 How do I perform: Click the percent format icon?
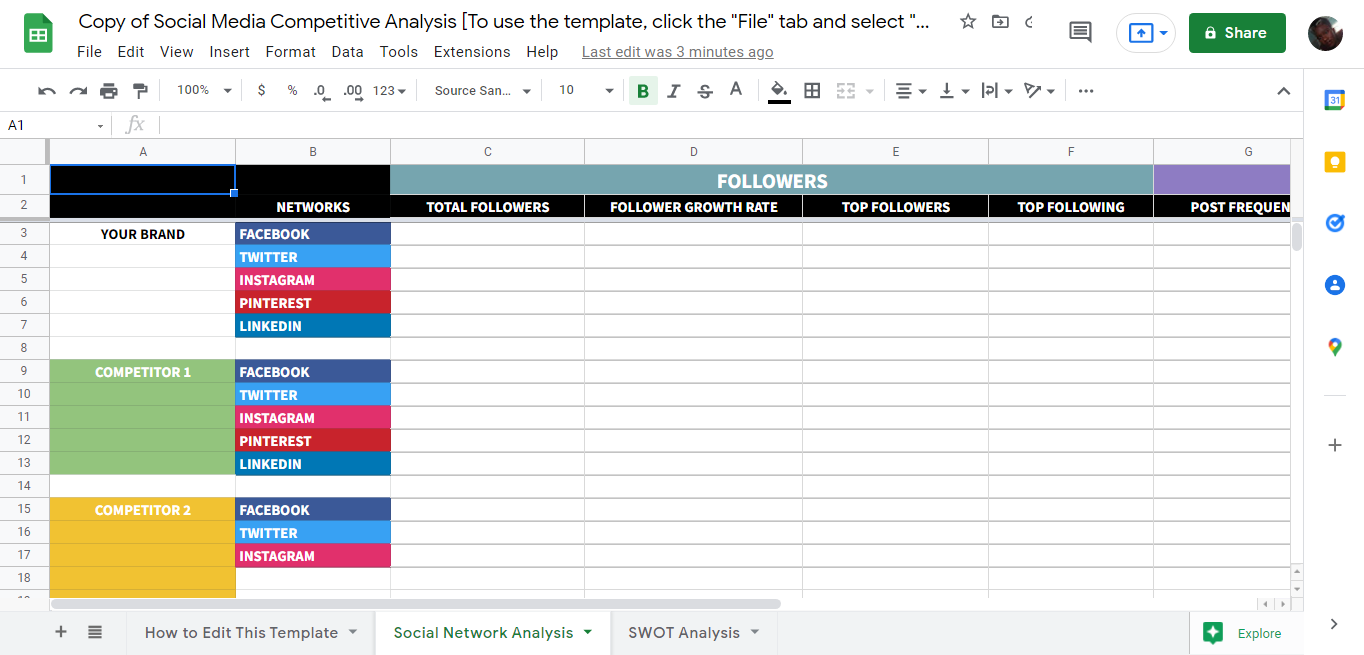(291, 90)
